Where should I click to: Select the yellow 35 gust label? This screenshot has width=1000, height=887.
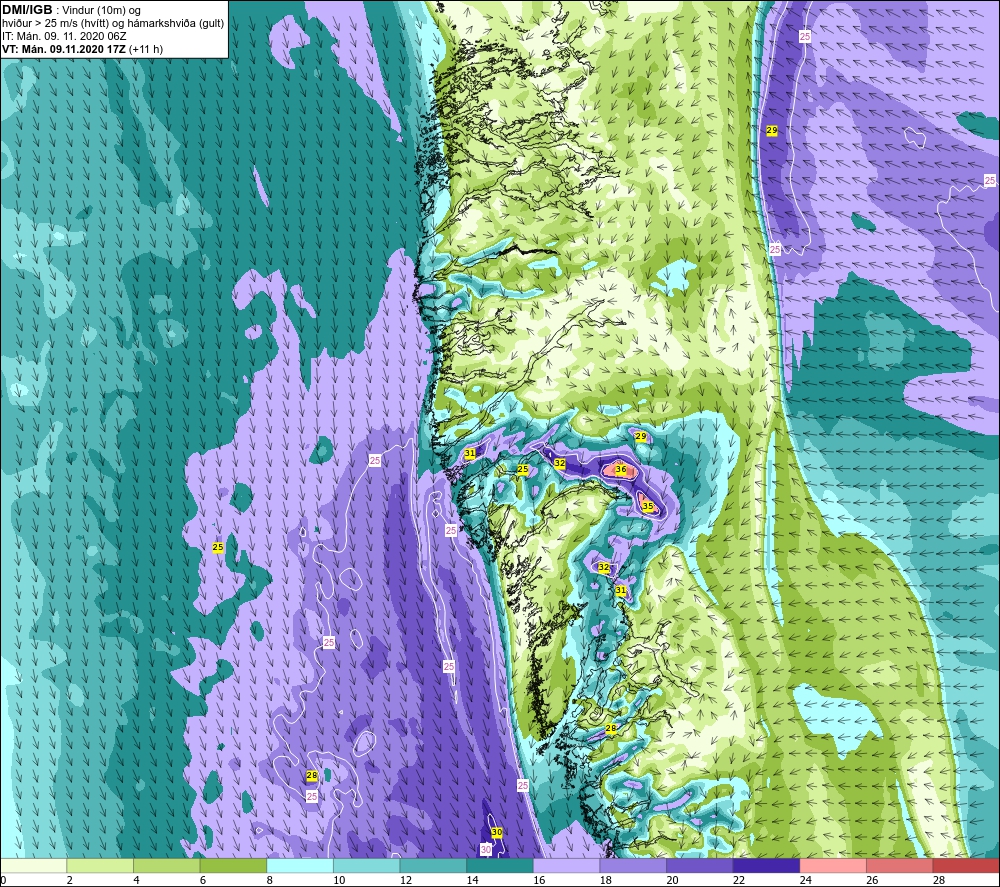point(648,506)
